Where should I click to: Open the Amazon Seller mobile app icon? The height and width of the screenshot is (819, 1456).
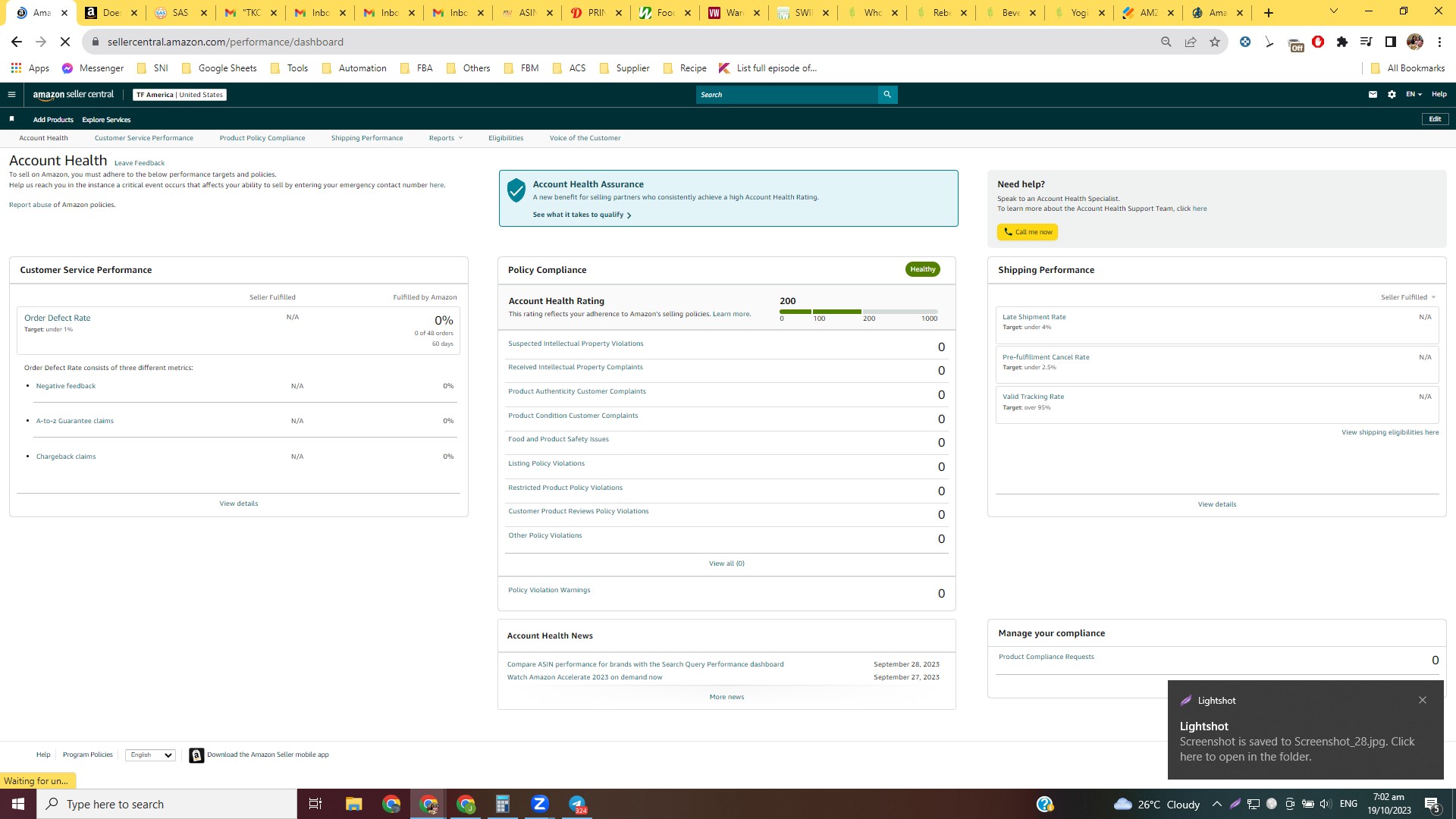pos(196,755)
